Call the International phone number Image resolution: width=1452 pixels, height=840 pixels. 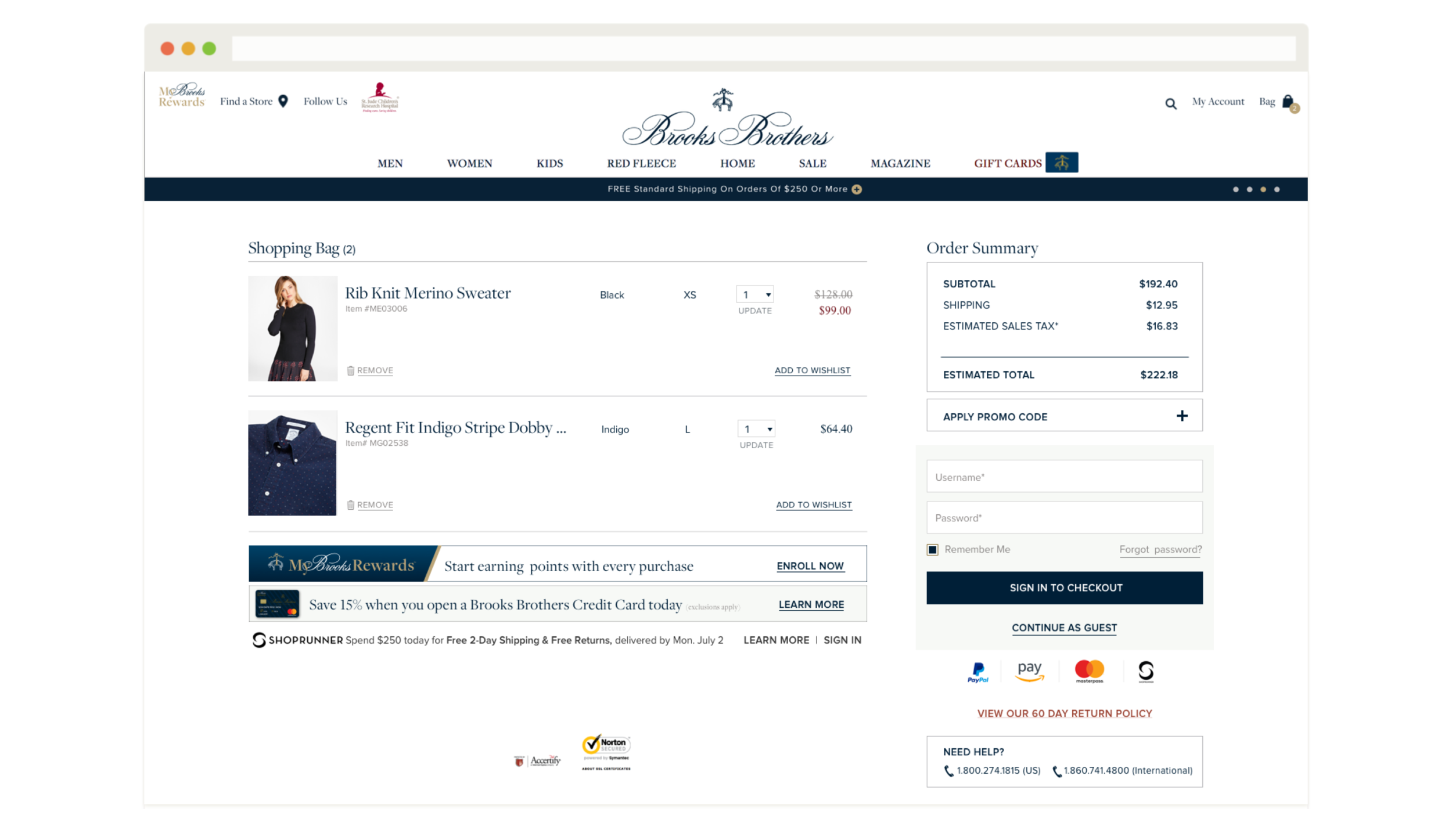coord(1122,771)
